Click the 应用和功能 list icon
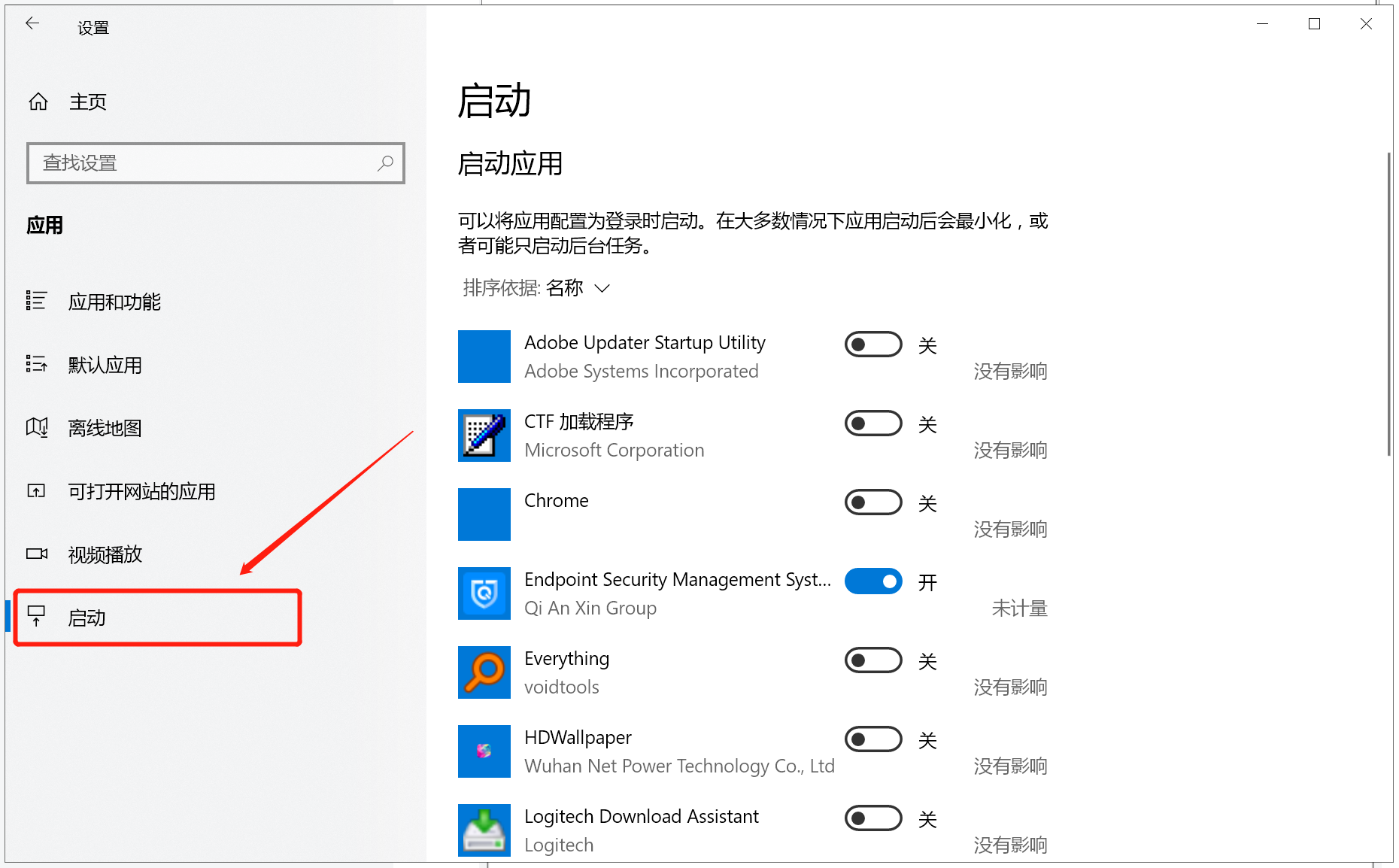The height and width of the screenshot is (868, 1399). point(36,301)
